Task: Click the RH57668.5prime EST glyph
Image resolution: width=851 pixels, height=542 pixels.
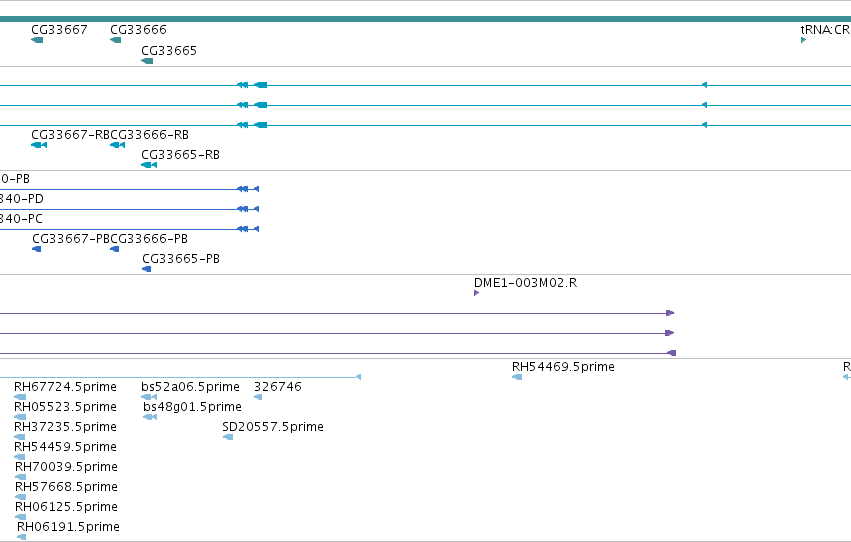Action: [x=21, y=498]
